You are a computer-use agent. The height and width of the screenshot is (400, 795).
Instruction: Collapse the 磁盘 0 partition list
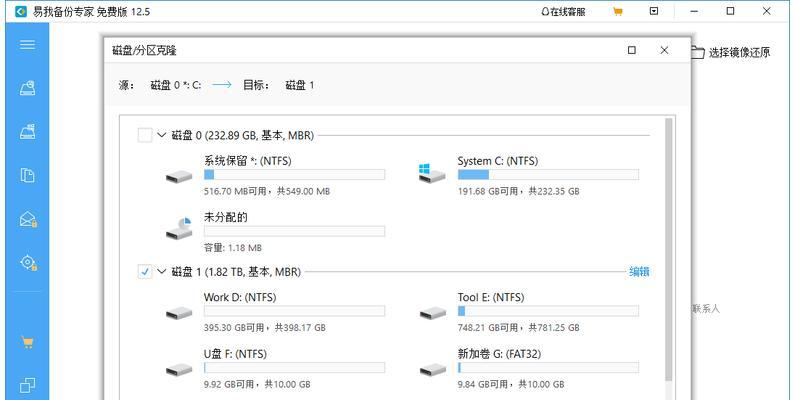click(162, 135)
